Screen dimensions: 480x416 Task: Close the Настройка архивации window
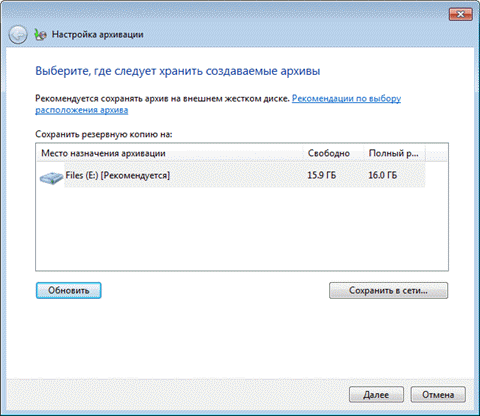pyautogui.click(x=460, y=14)
